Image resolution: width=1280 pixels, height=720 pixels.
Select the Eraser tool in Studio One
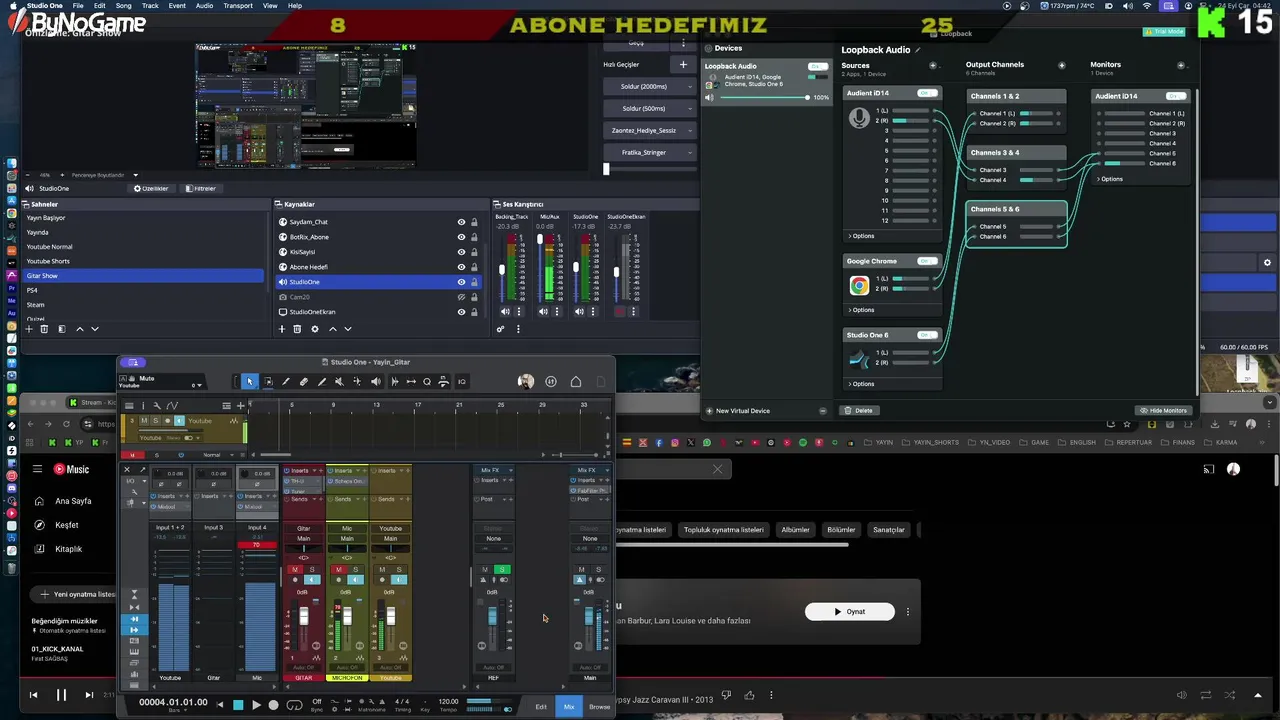(x=304, y=381)
